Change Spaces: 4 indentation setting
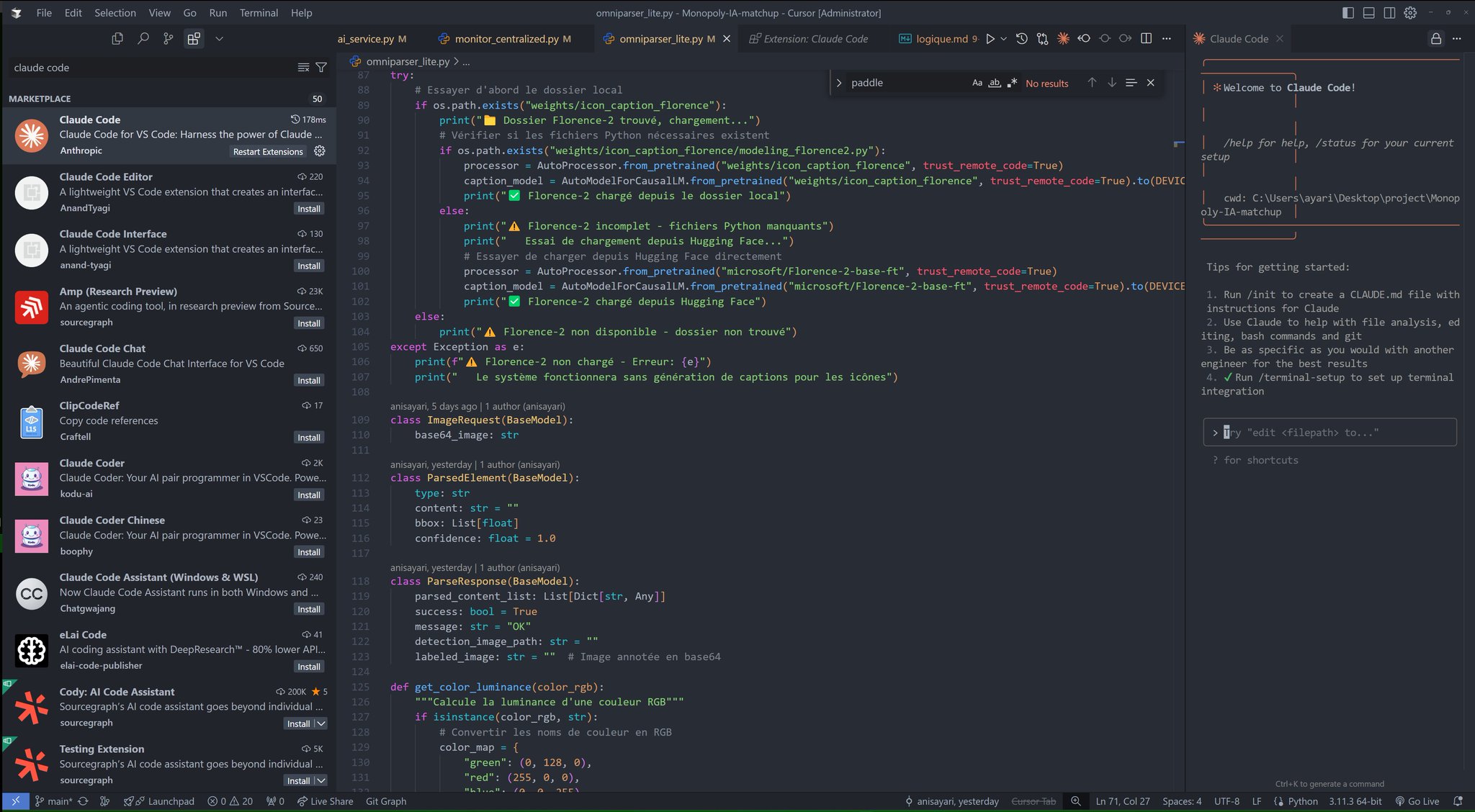The height and width of the screenshot is (812, 1475). [1182, 801]
